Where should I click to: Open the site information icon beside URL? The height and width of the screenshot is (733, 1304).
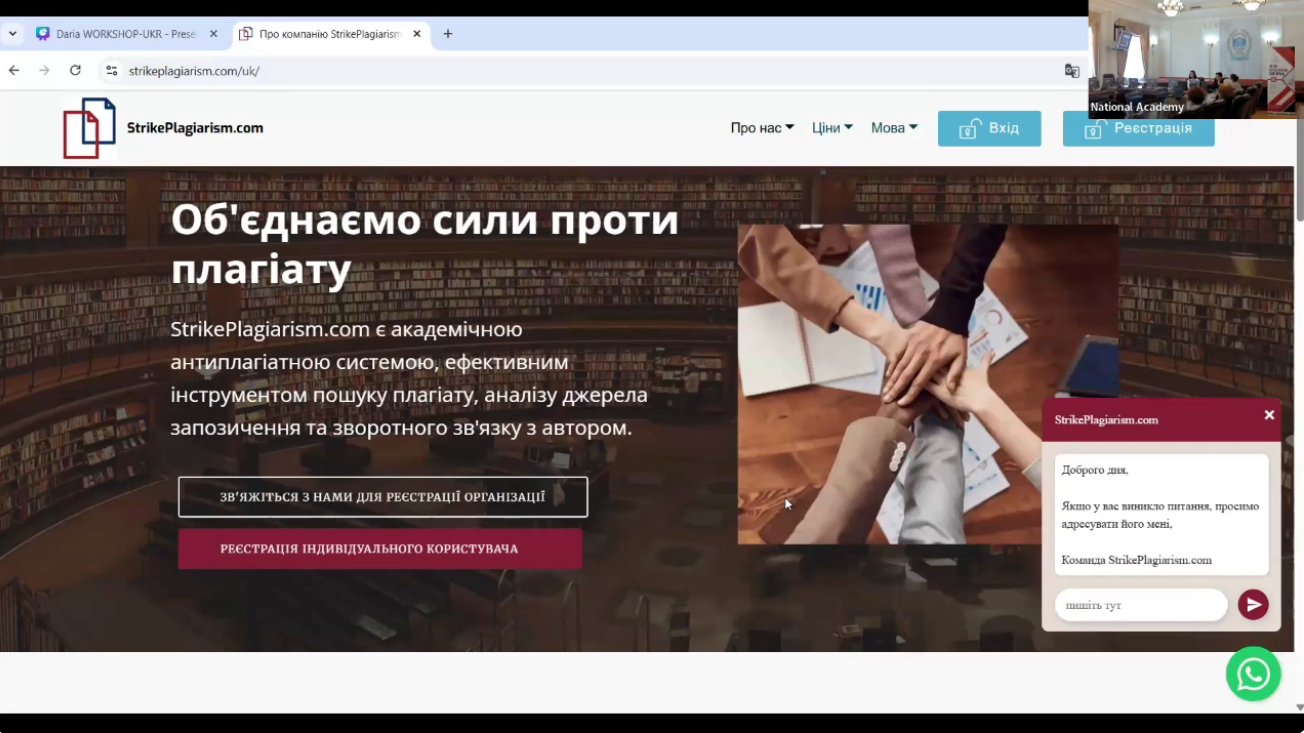tap(112, 70)
